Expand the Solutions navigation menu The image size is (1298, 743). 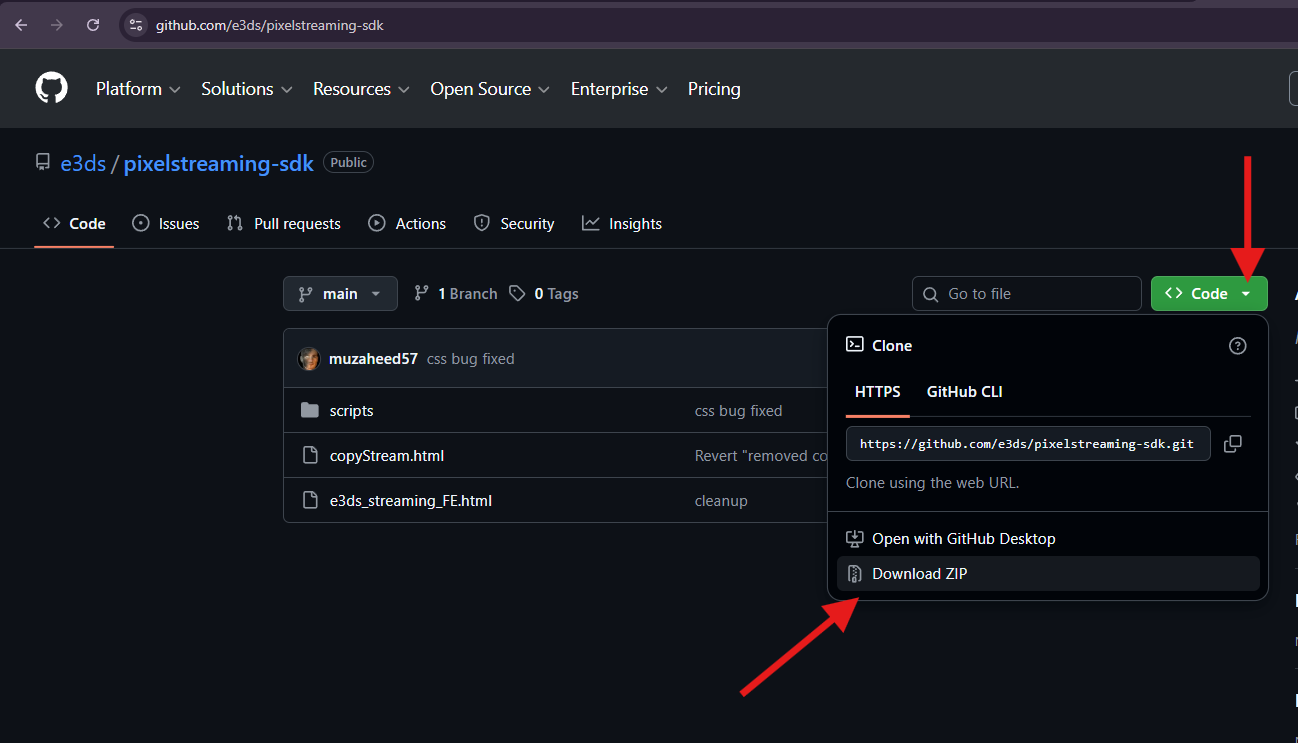246,89
